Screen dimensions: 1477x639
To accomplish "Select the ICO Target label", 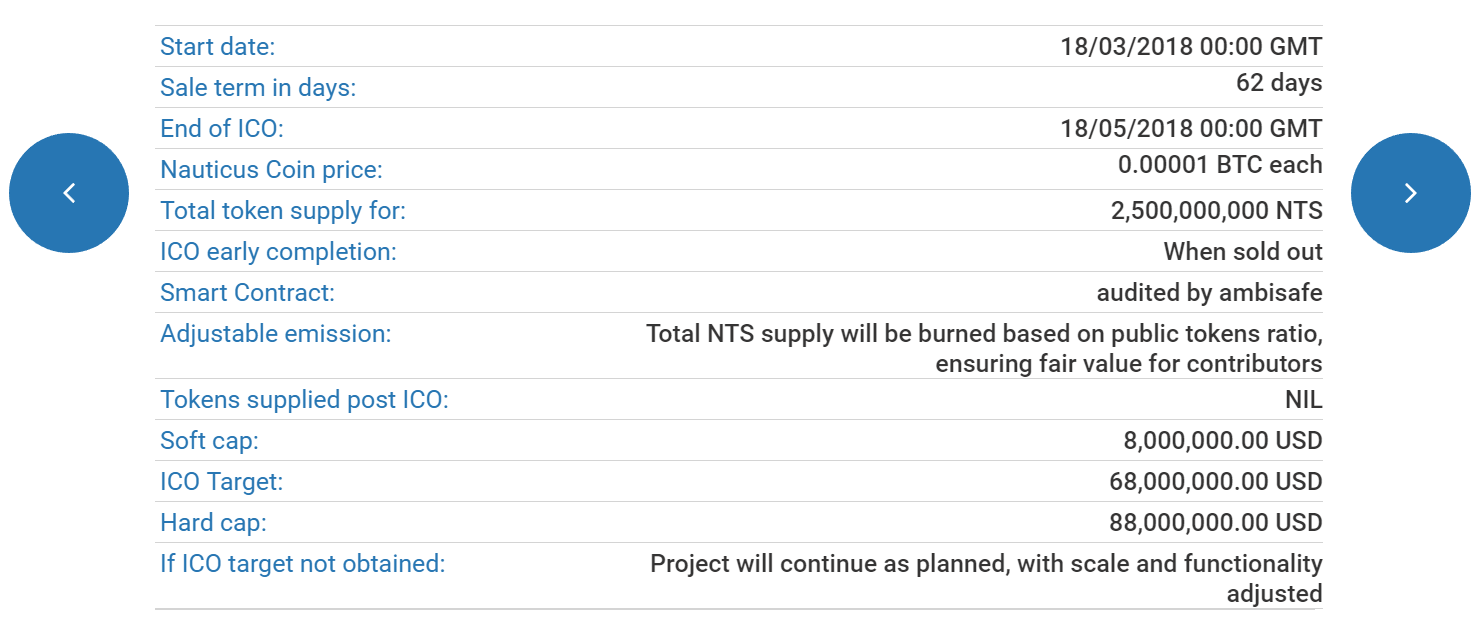I will point(221,482).
